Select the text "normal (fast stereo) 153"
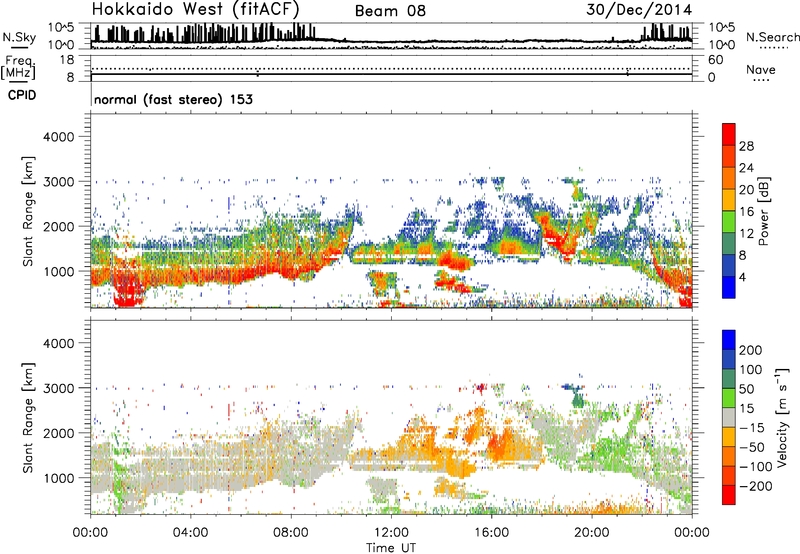 pos(173,99)
